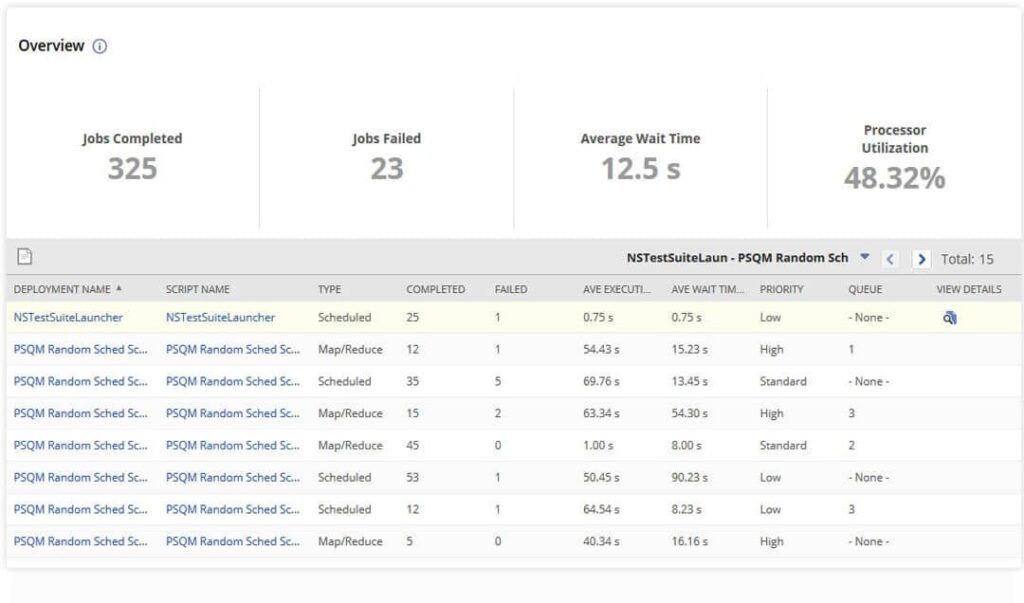Sort by Priority column header
This screenshot has height=603, width=1024.
781,289
